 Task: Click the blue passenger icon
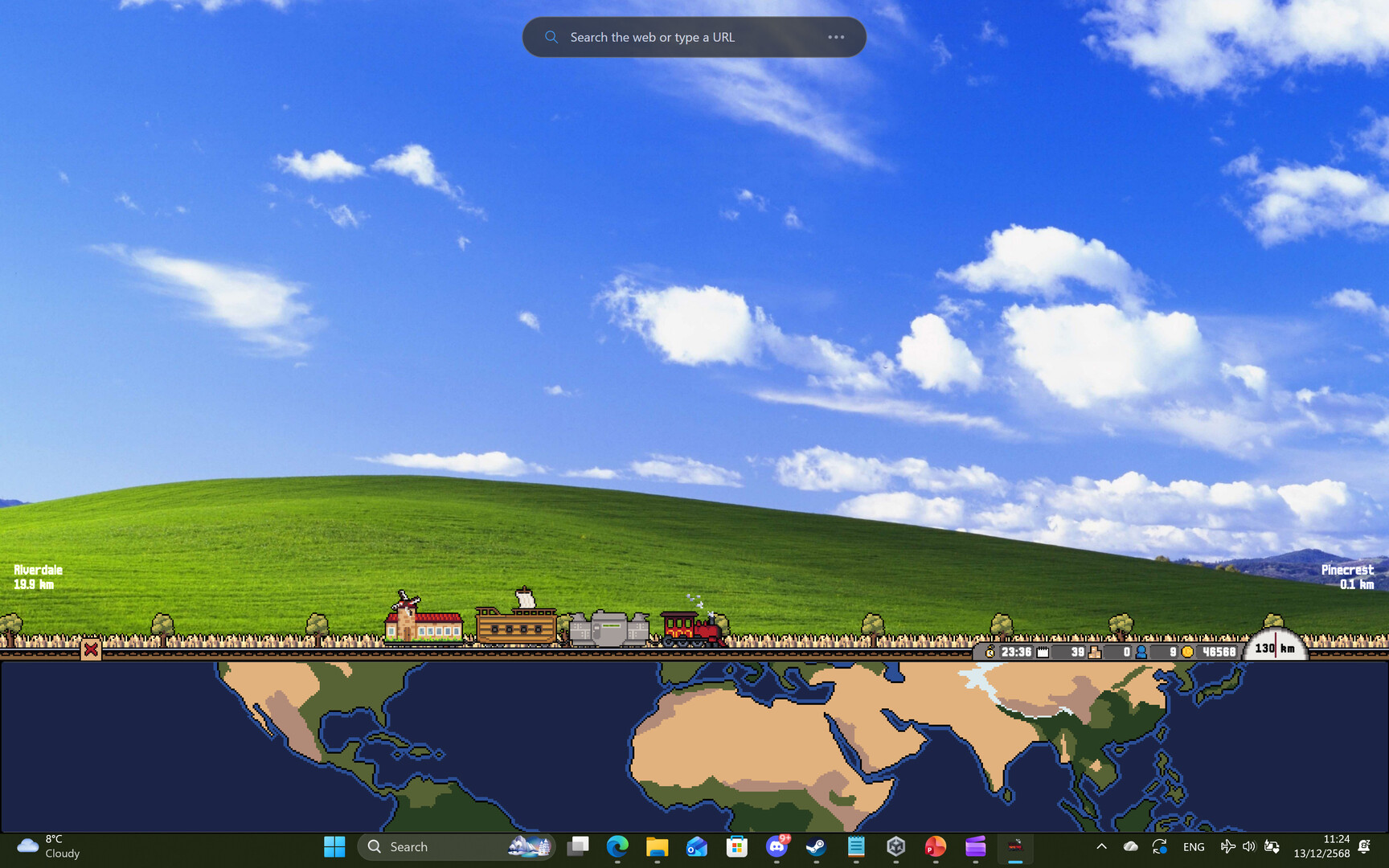[x=1141, y=651]
